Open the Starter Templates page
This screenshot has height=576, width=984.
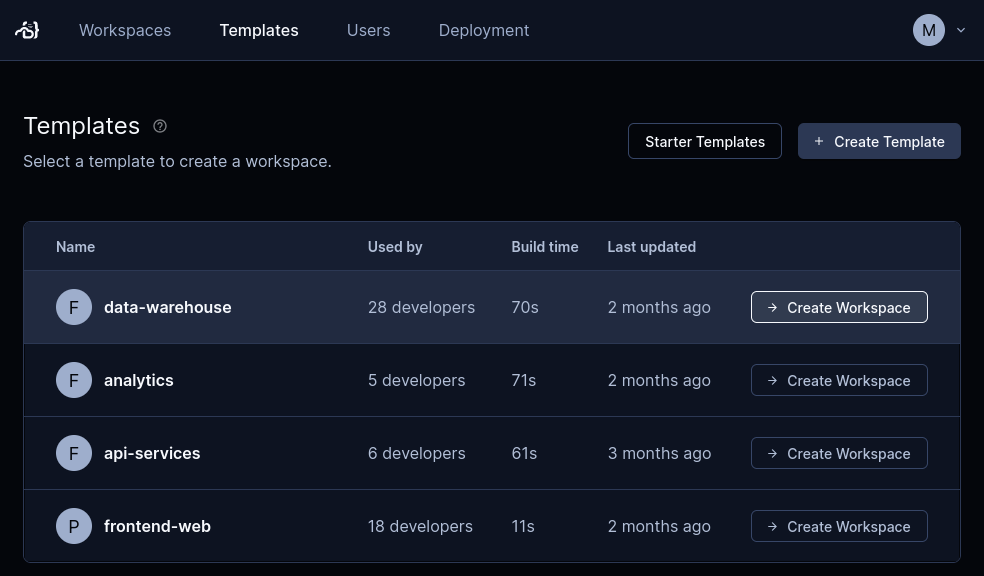pos(704,141)
